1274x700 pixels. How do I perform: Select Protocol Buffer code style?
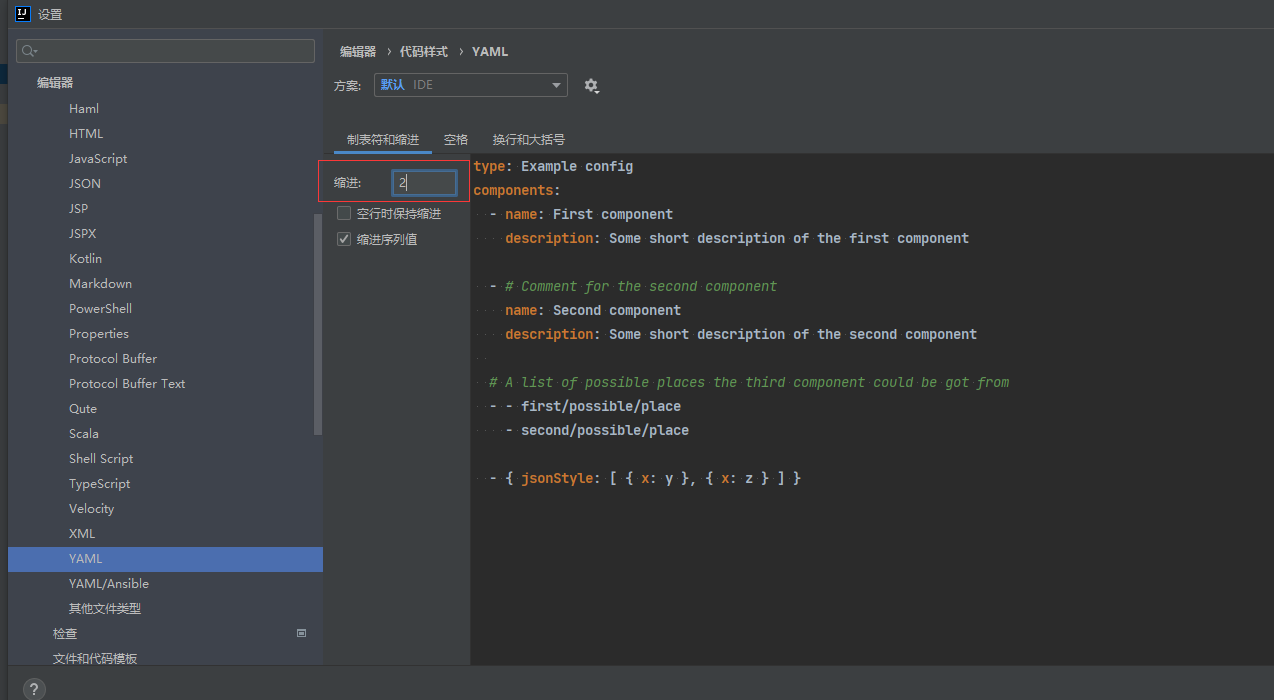[113, 358]
